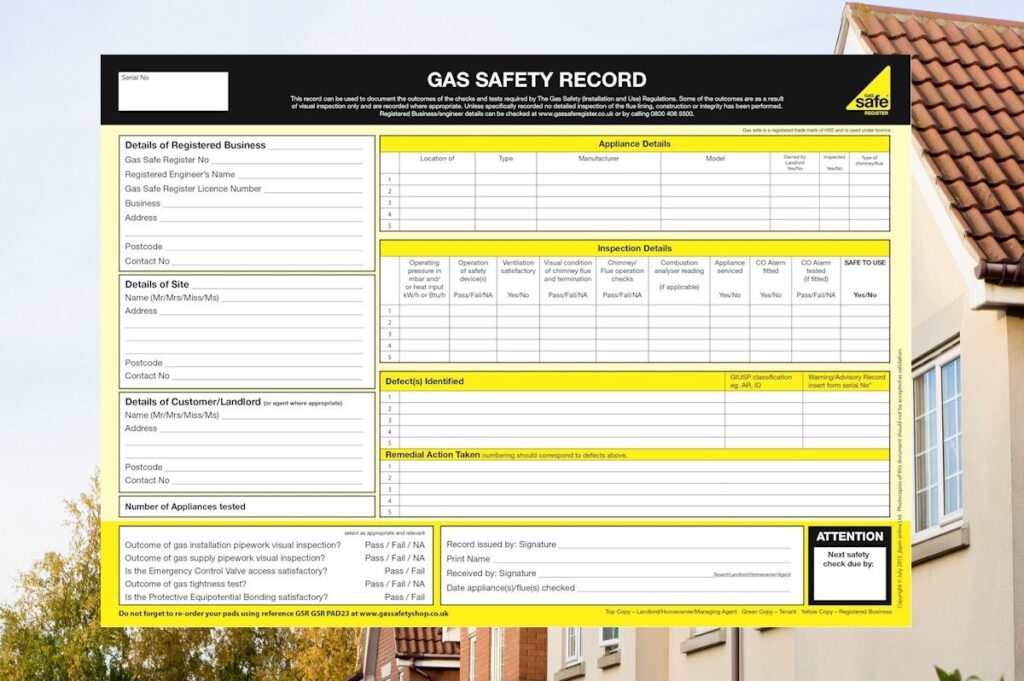Click the Type column header in Appliance Details

[506, 159]
